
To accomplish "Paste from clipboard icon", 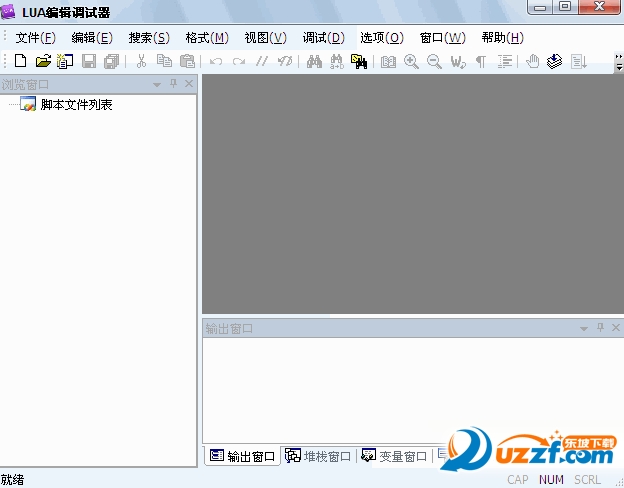I will point(187,61).
